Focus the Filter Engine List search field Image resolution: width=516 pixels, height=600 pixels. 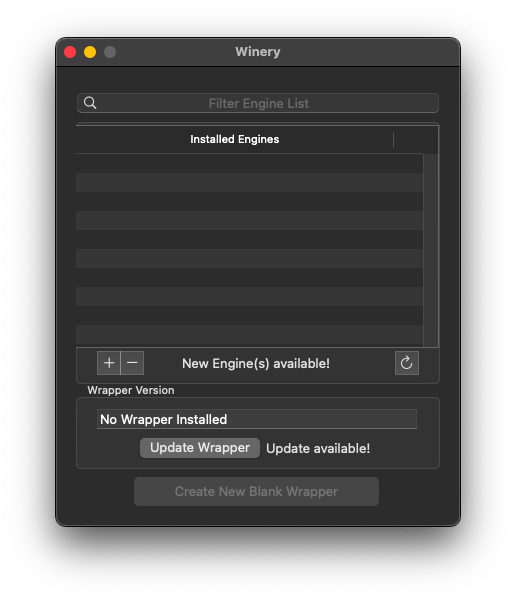258,103
